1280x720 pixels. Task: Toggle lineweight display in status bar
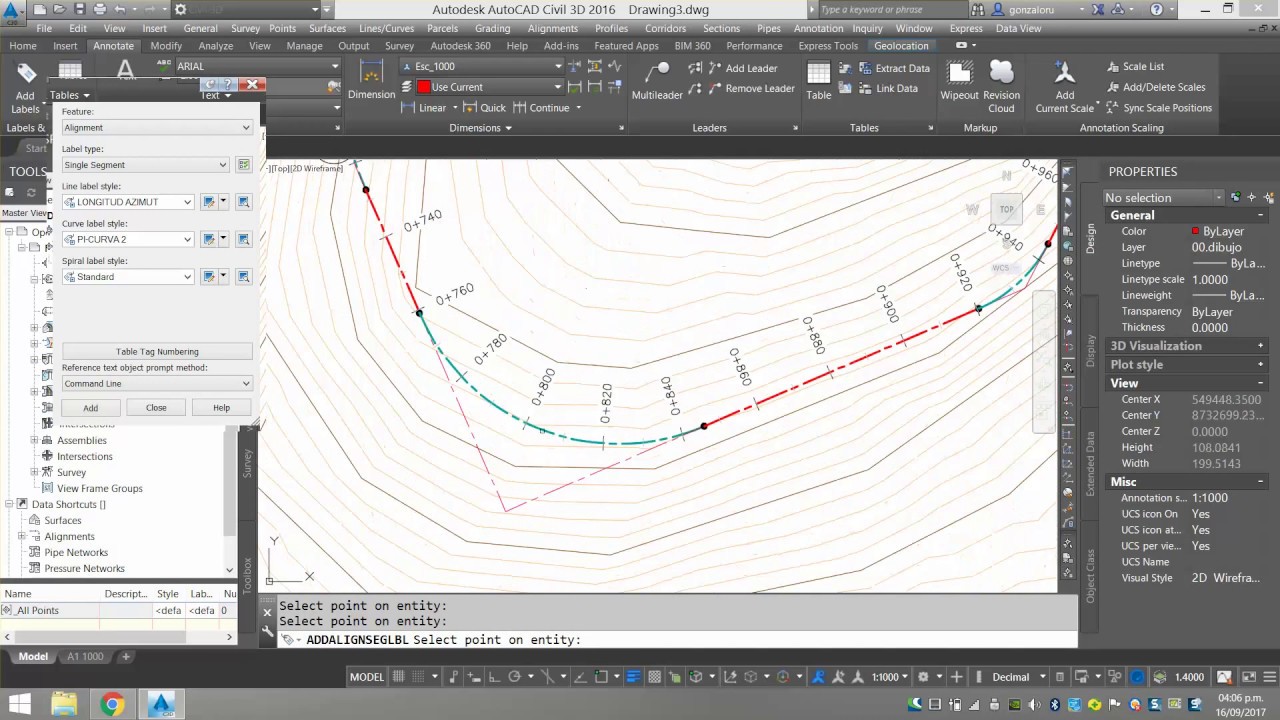633,677
